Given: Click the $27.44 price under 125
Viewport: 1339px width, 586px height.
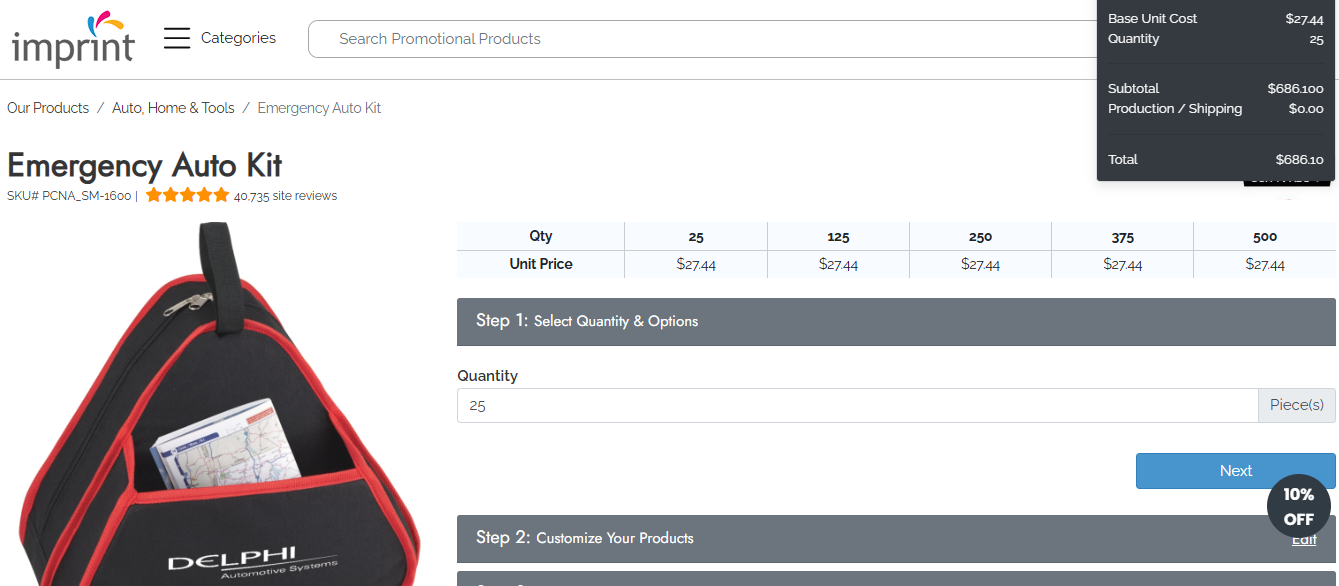Looking at the screenshot, I should point(838,264).
